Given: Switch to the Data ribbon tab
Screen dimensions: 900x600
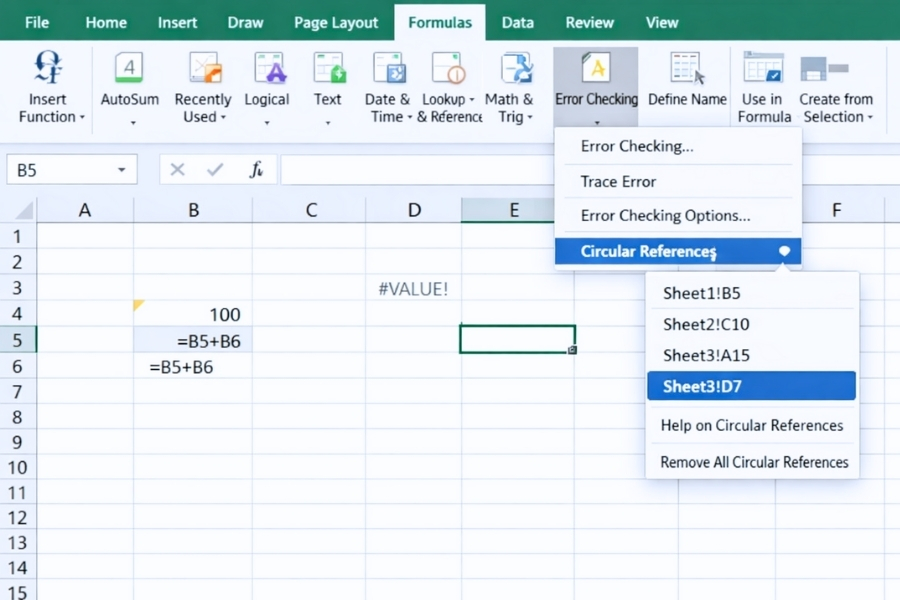Looking at the screenshot, I should pos(517,22).
